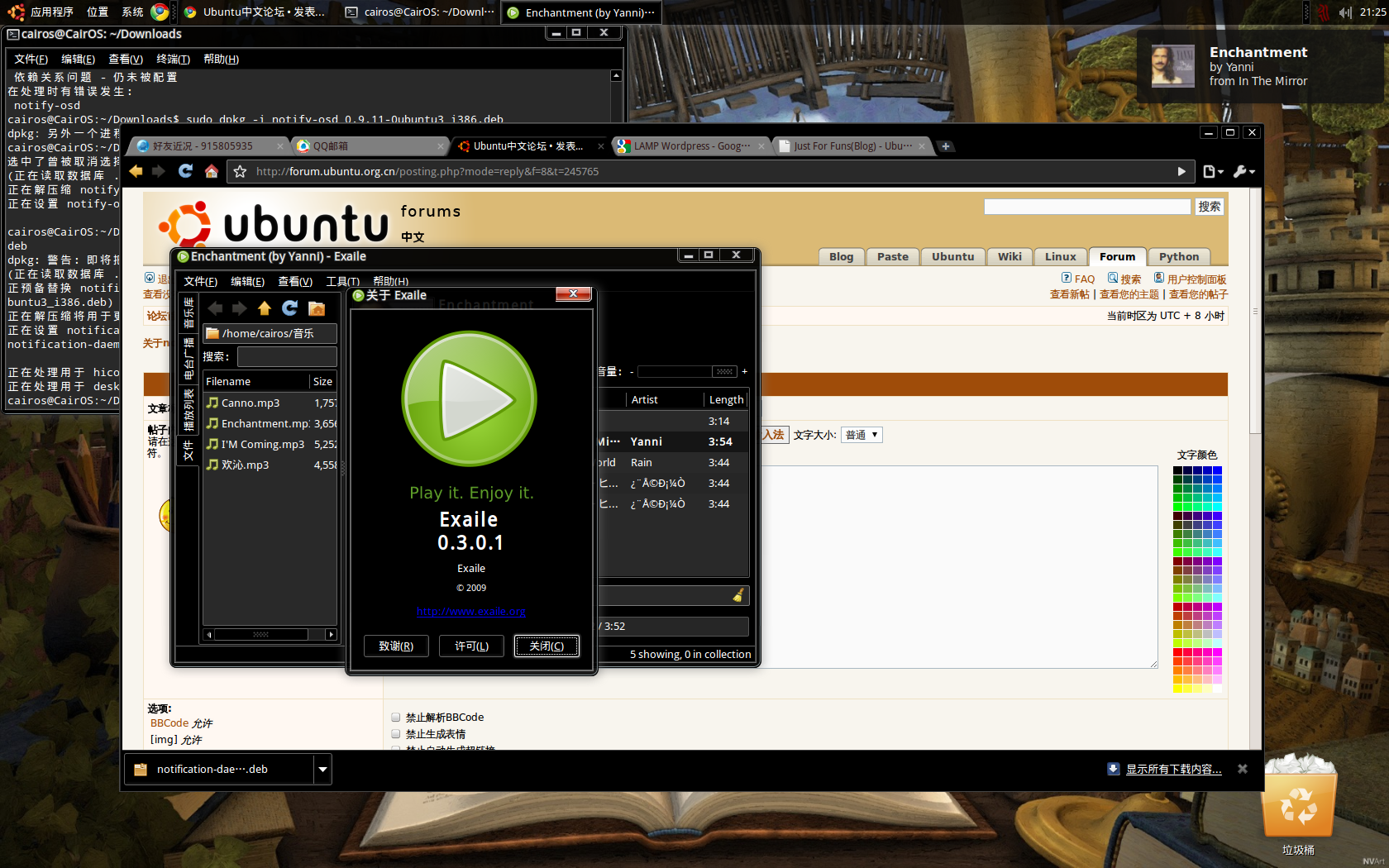The height and width of the screenshot is (868, 1389).
Task: Enable 禁止解析BBCode checkbox
Action: coord(396,718)
